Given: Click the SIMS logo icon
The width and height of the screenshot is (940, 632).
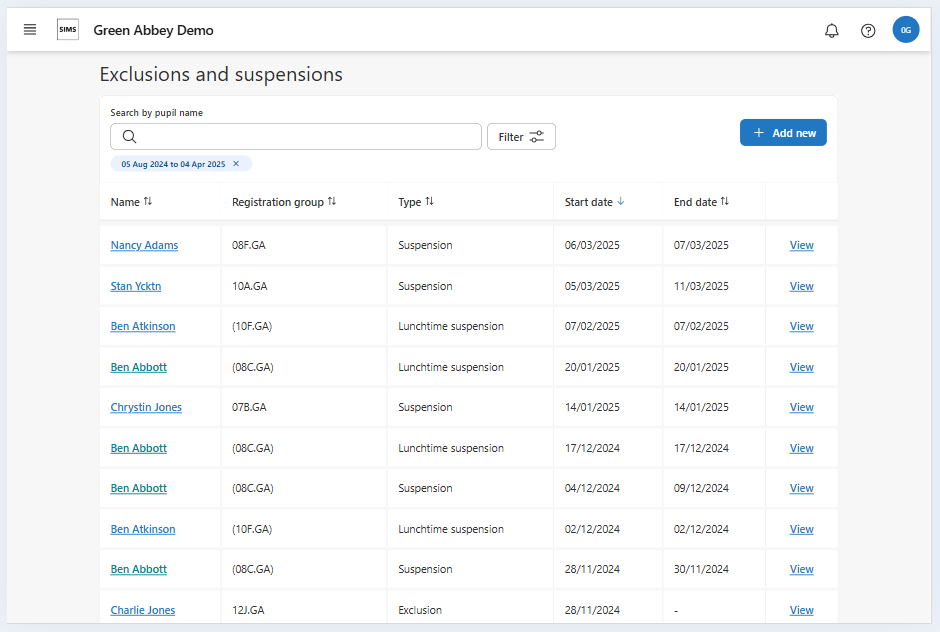Looking at the screenshot, I should pyautogui.click(x=68, y=30).
